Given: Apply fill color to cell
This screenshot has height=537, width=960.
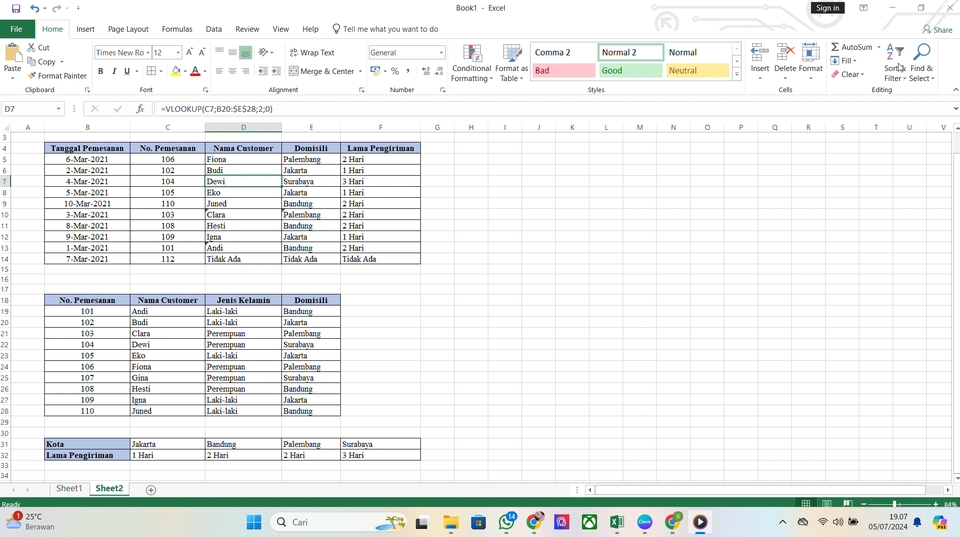Looking at the screenshot, I should tap(176, 71).
